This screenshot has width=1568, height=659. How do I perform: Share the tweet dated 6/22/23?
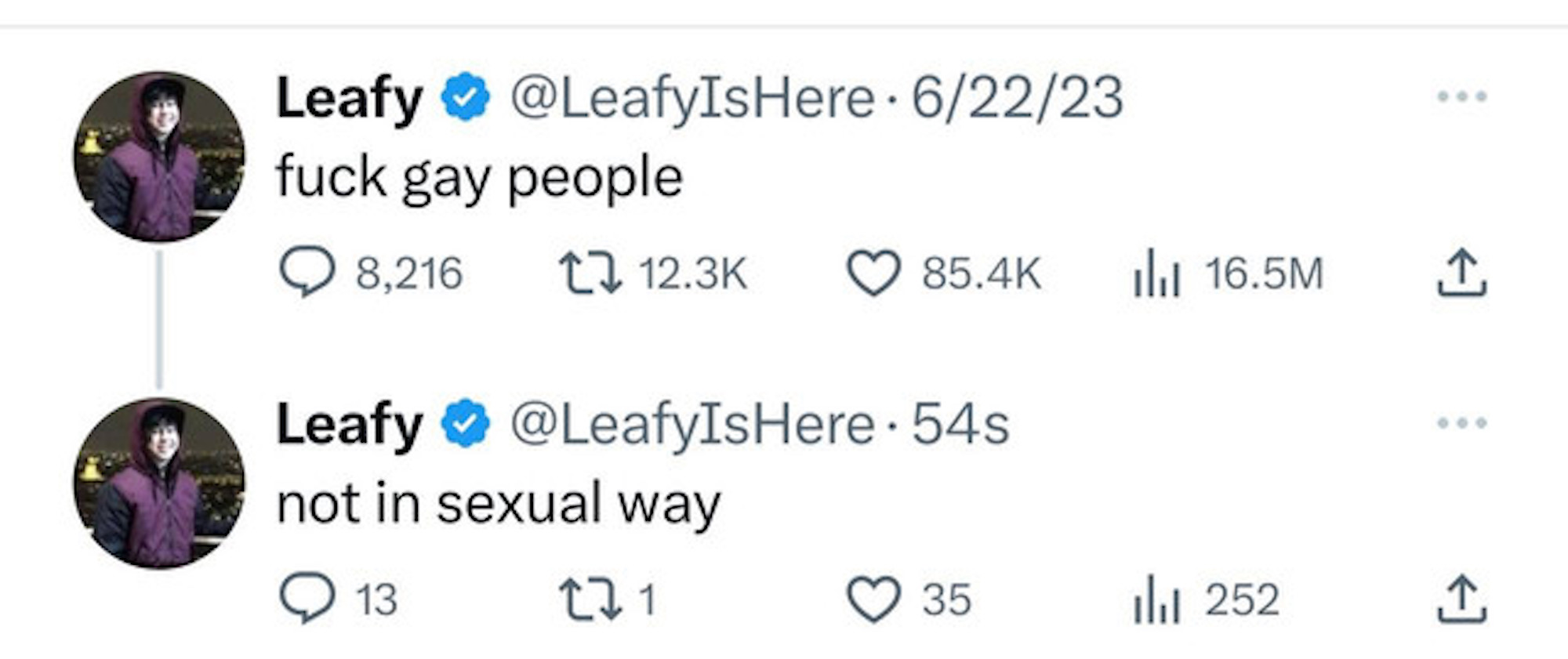(x=1461, y=273)
